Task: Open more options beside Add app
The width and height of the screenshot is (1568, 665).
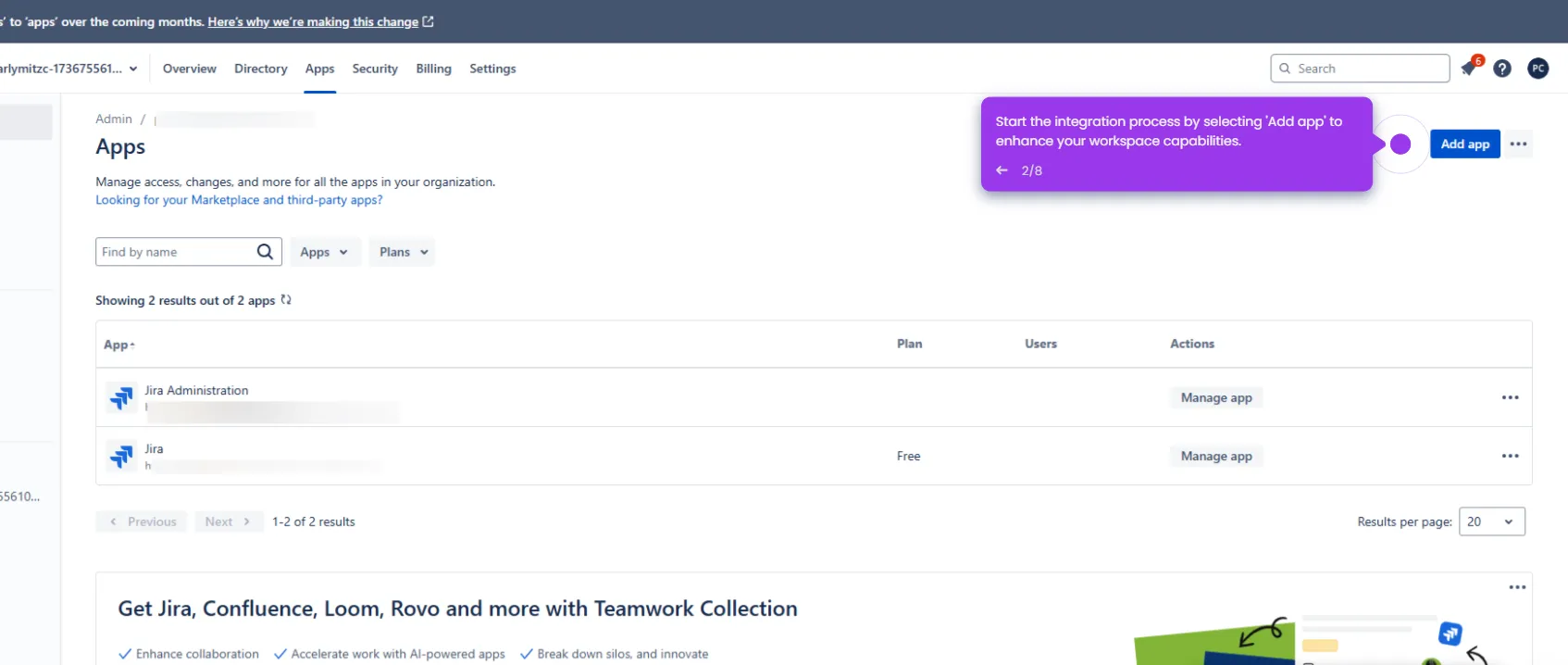Action: pyautogui.click(x=1518, y=144)
